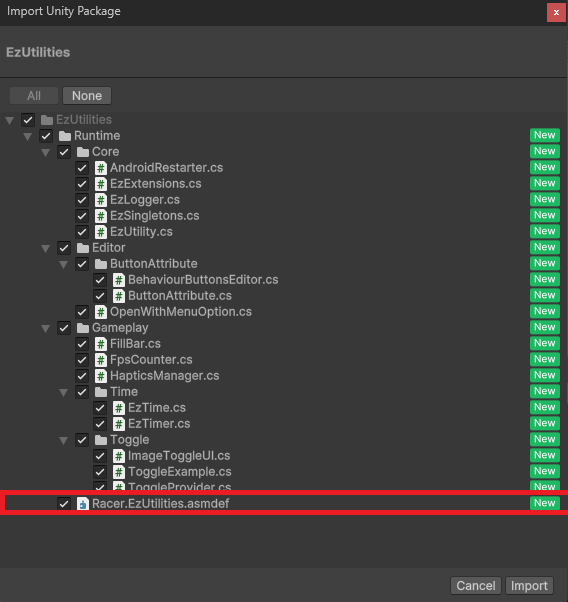Screen dimensions: 568x602
Task: Click the Toggle folder icon
Action: point(101,440)
